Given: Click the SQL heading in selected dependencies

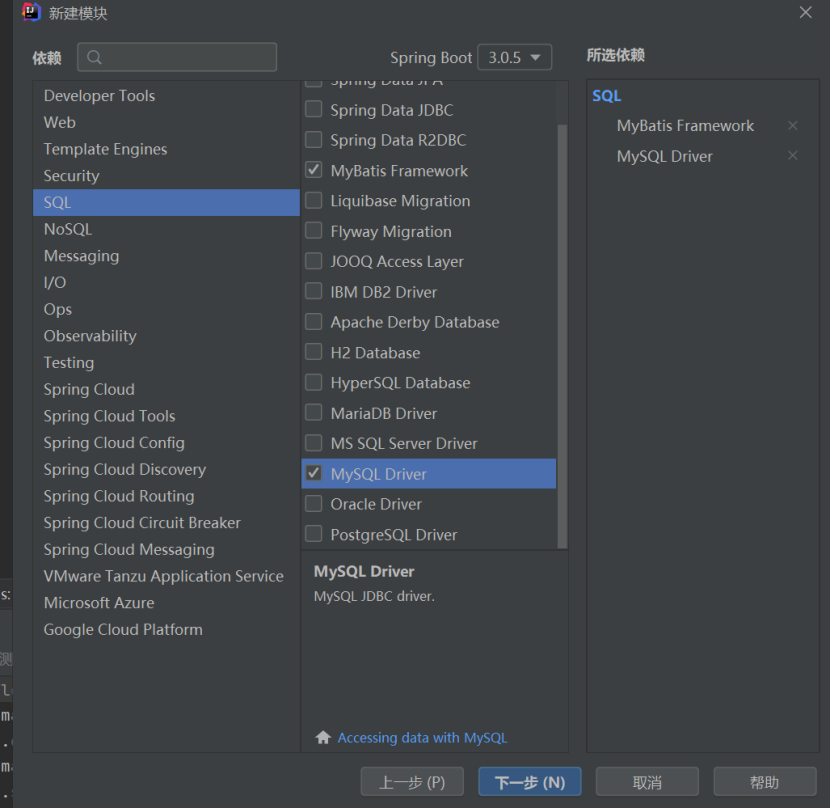Looking at the screenshot, I should pos(606,96).
